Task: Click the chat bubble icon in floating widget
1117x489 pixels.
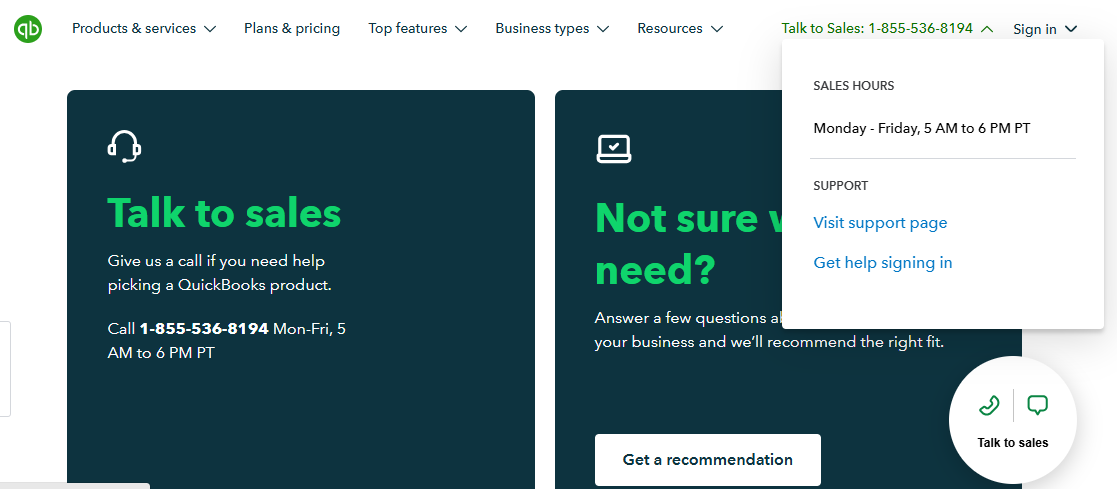Action: point(1037,405)
